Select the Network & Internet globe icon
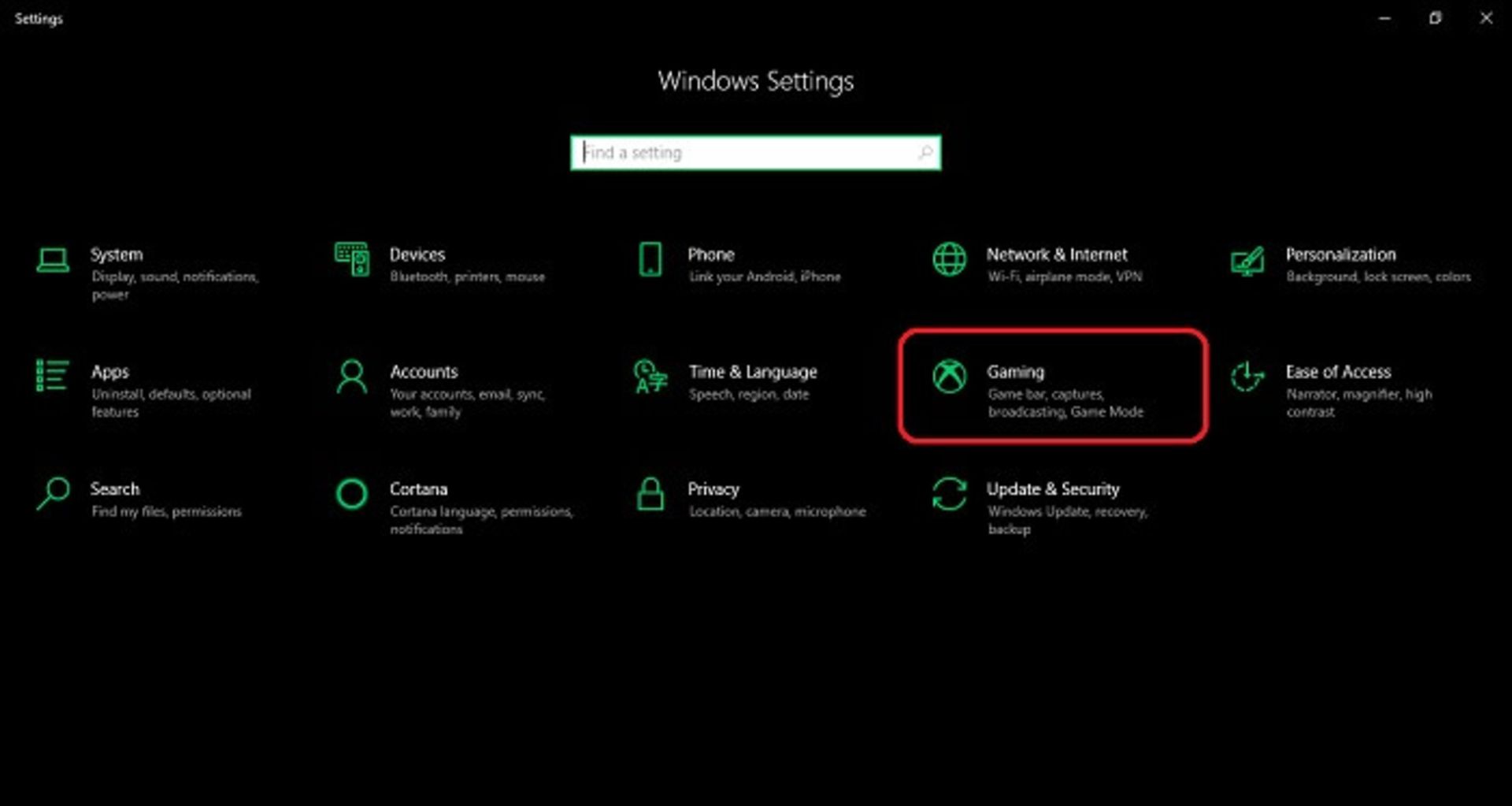This screenshot has width=1512, height=806. click(949, 259)
